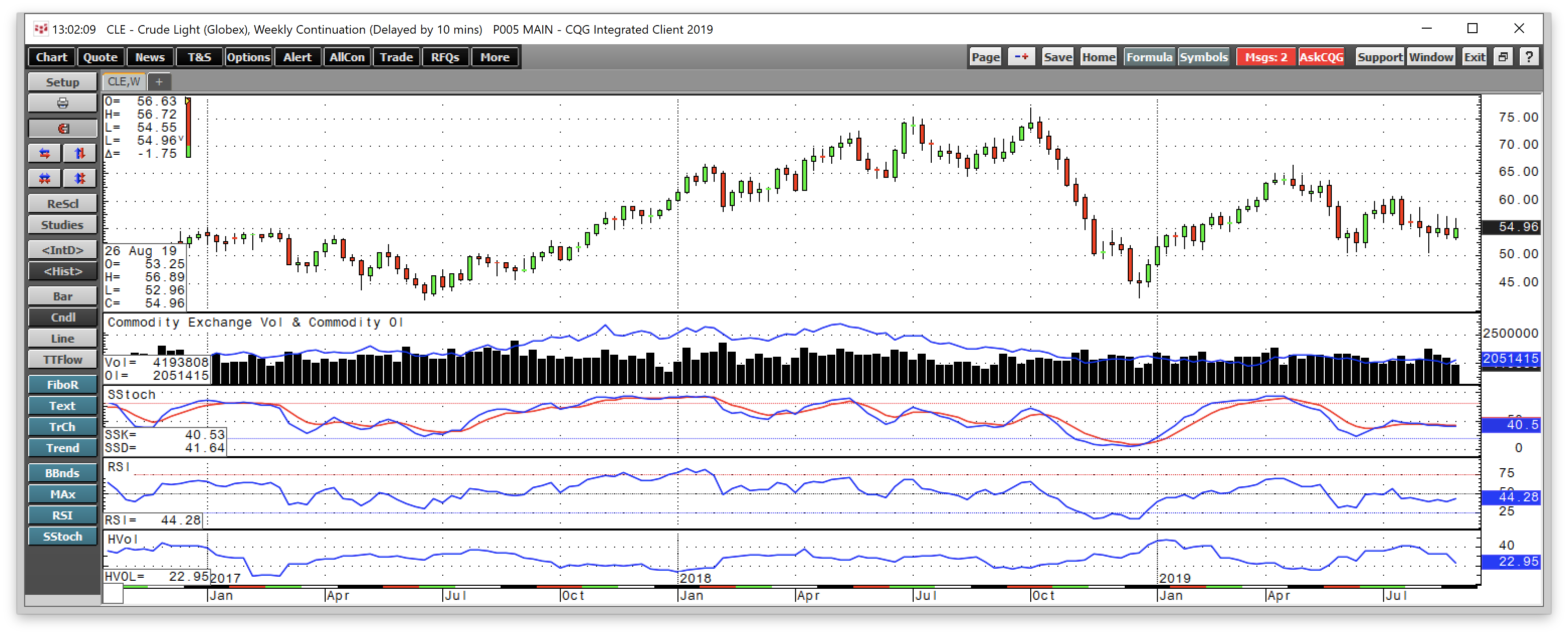
Task: Click the ReScl rescale button
Action: [x=63, y=203]
